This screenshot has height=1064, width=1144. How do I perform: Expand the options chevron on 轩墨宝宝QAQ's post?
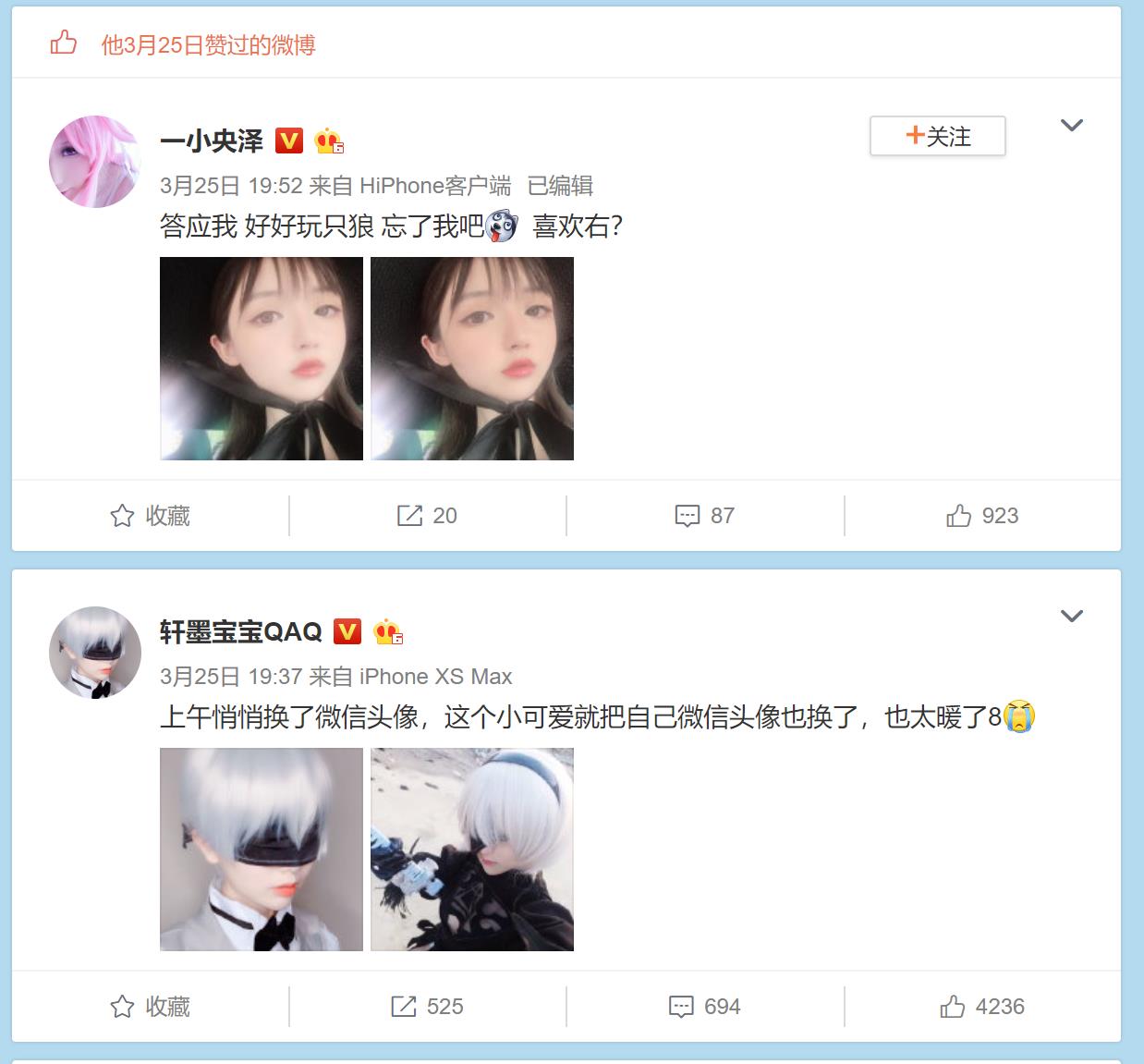click(x=1071, y=616)
